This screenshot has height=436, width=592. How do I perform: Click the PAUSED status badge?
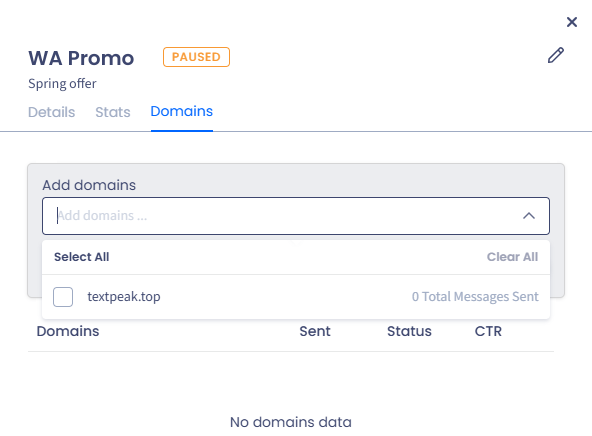[196, 57]
